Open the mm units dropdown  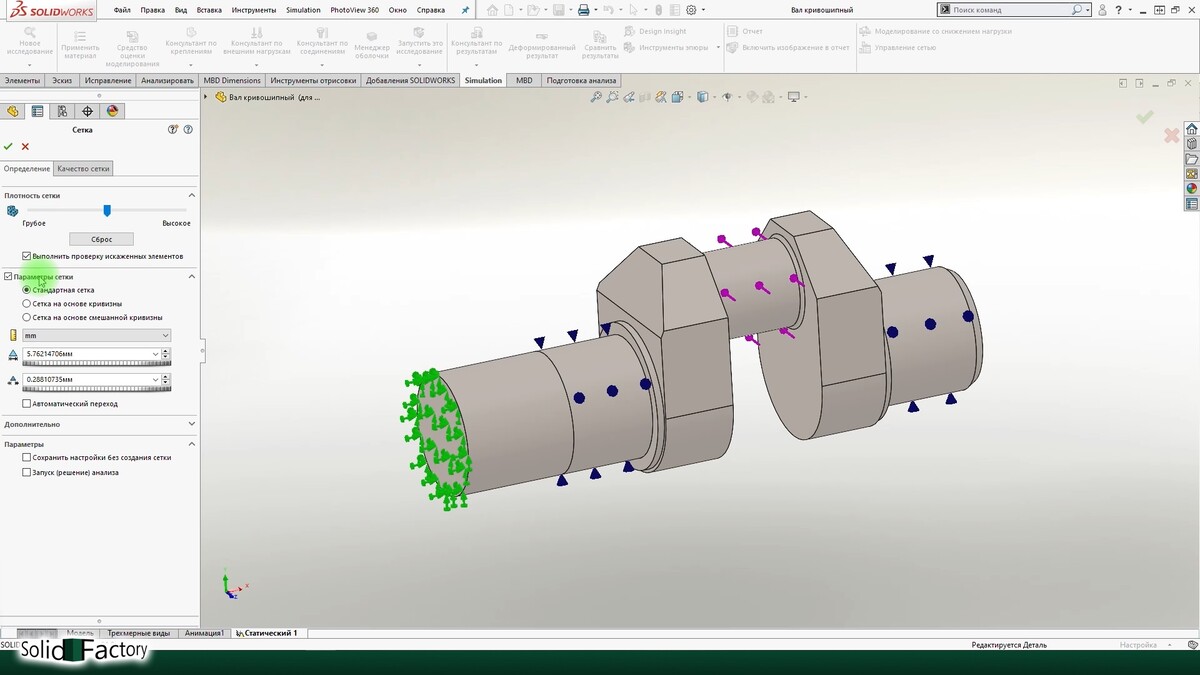[96, 336]
